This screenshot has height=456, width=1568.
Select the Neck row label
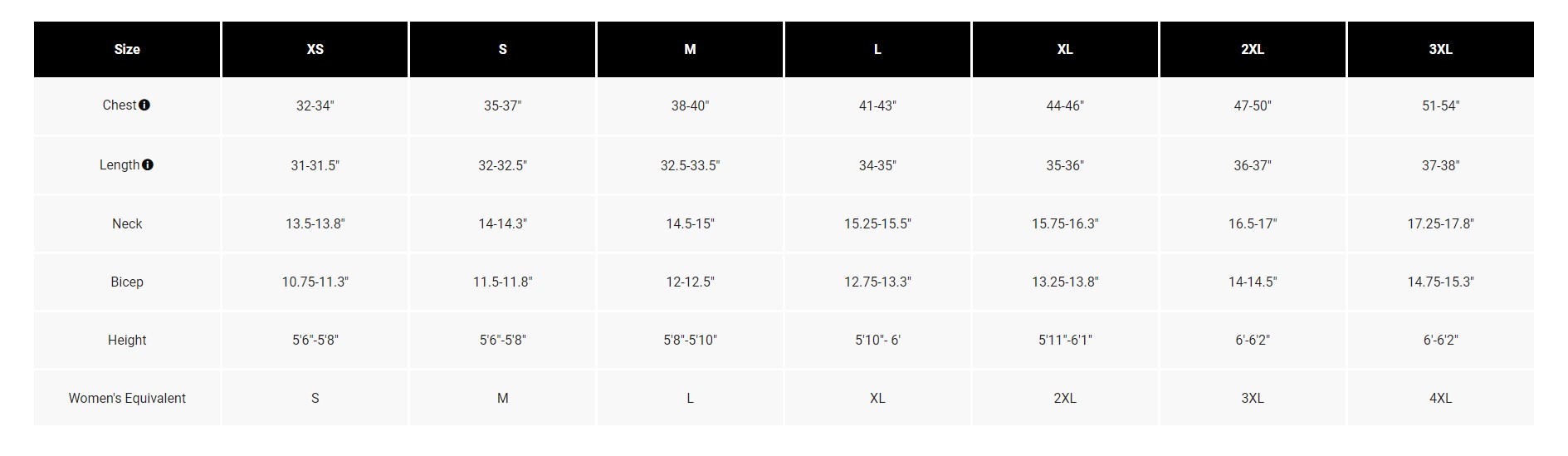[x=127, y=224]
